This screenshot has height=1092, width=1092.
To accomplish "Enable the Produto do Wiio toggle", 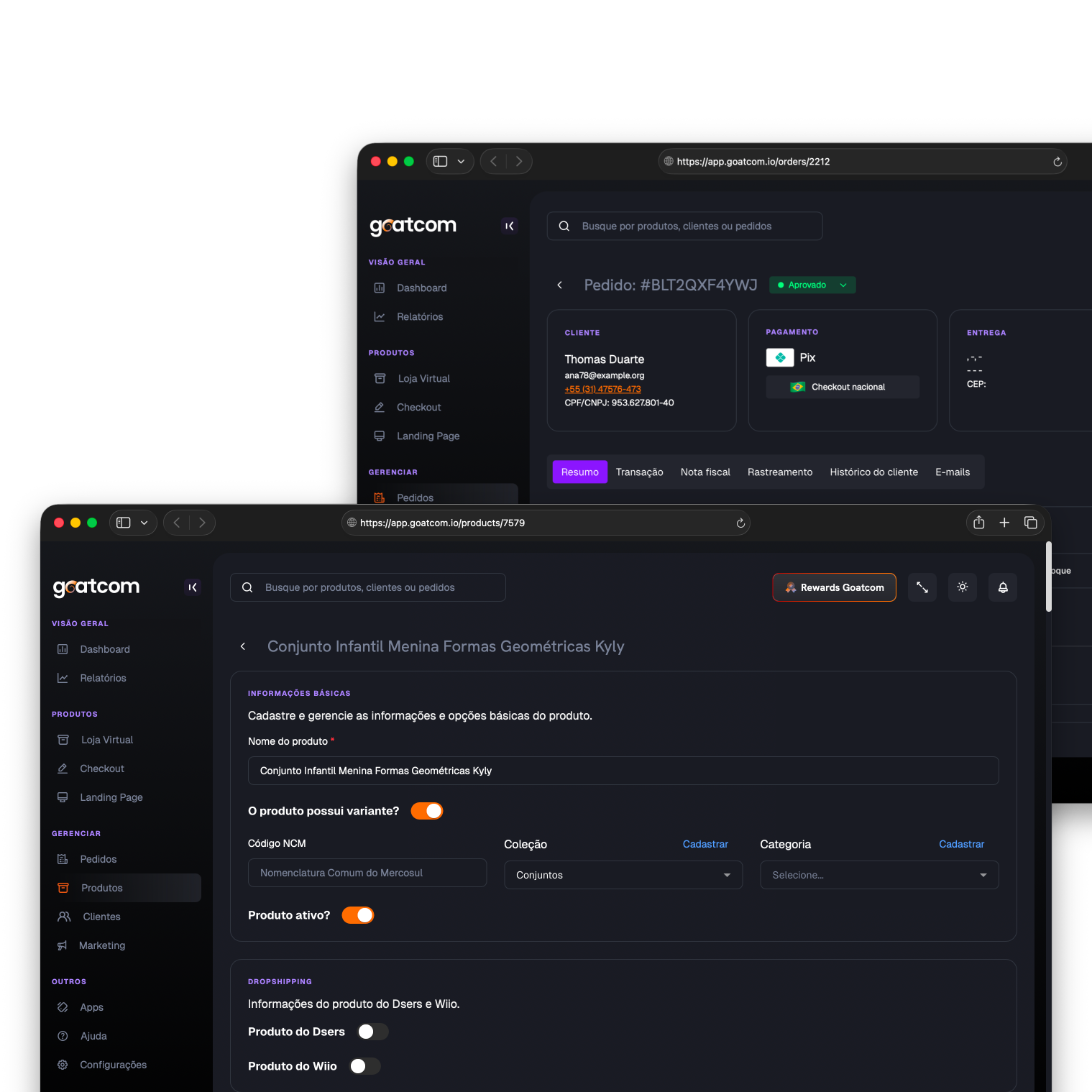I will point(364,1066).
